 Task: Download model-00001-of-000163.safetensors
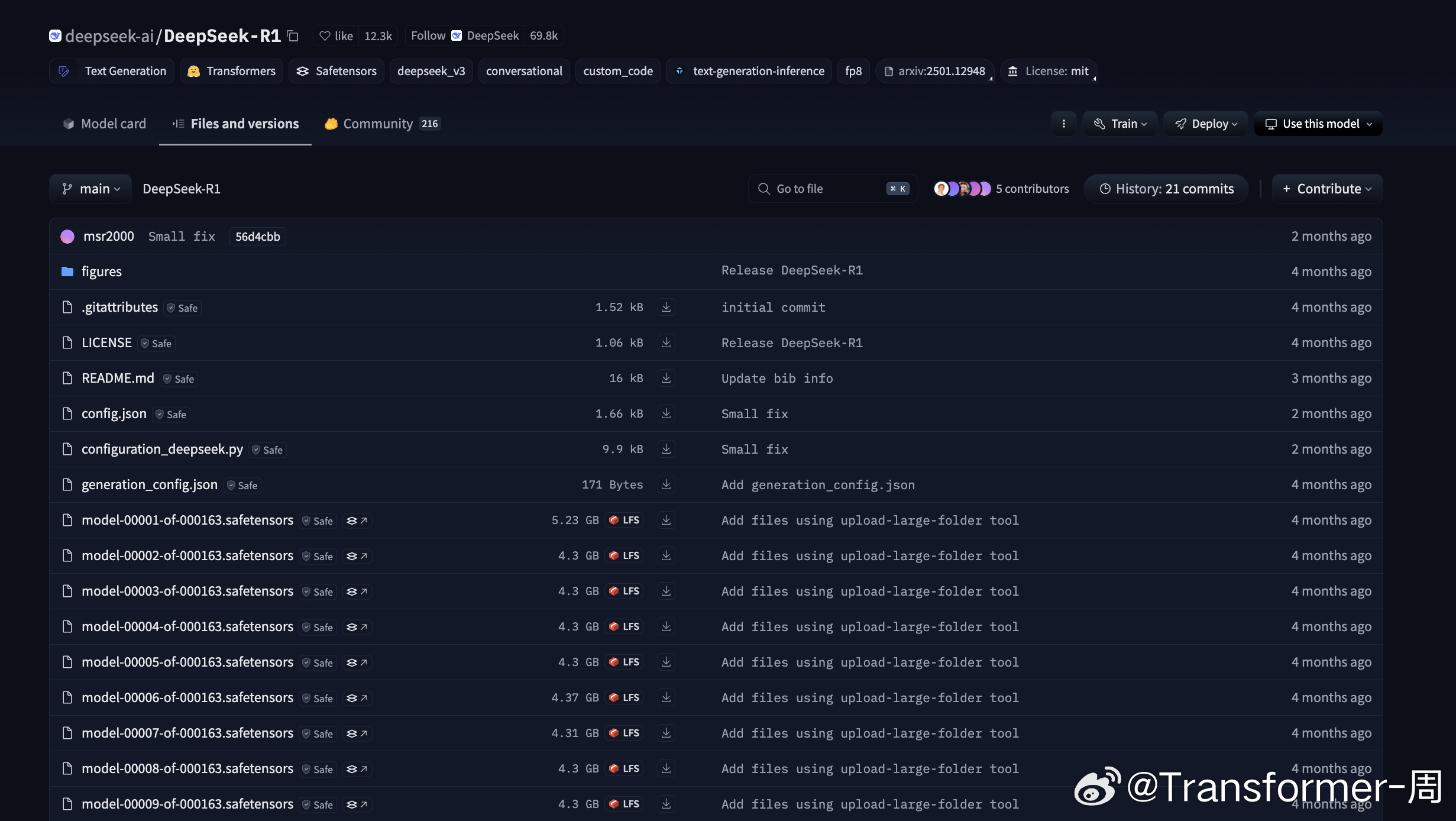666,520
